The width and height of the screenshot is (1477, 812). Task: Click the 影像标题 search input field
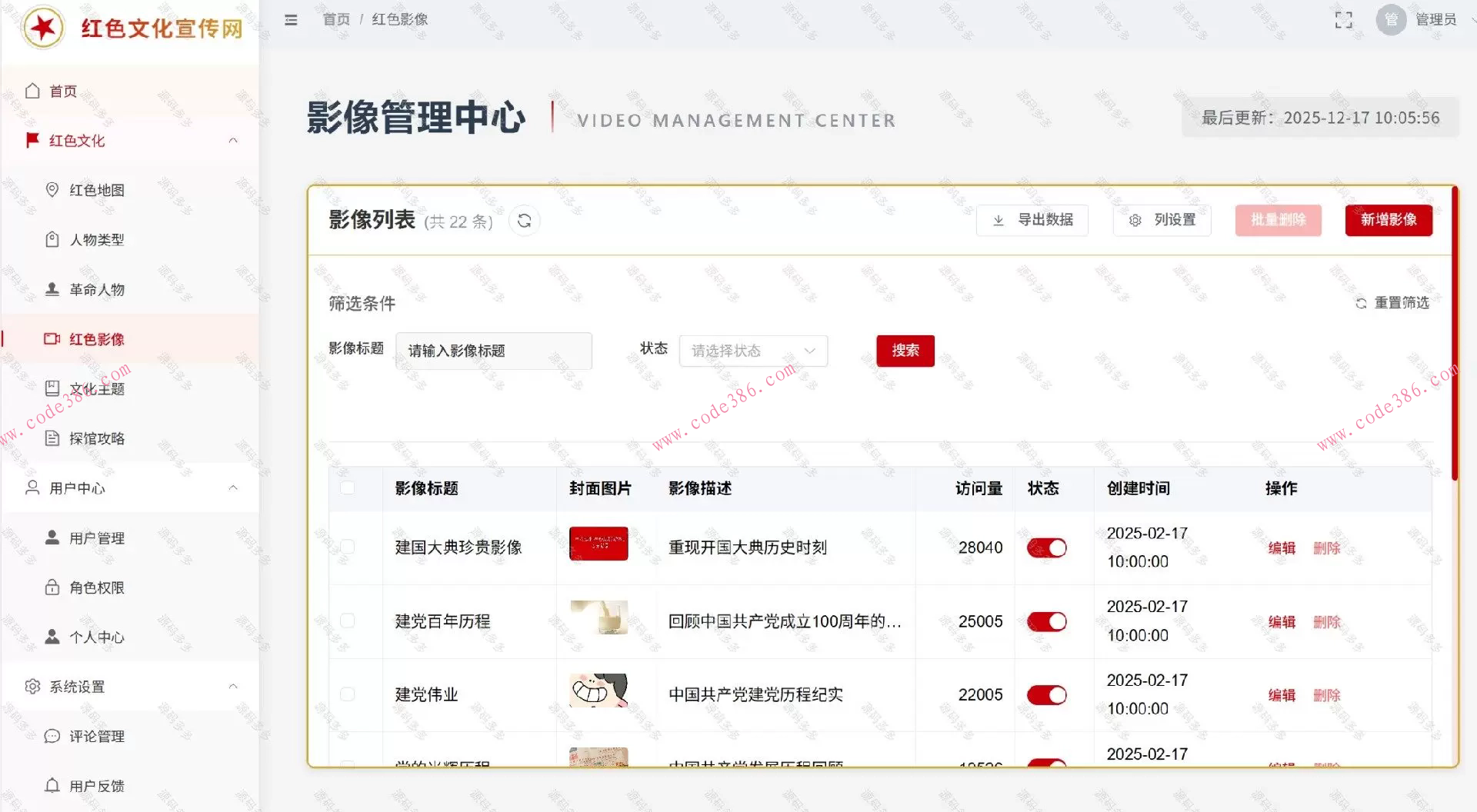(x=495, y=351)
